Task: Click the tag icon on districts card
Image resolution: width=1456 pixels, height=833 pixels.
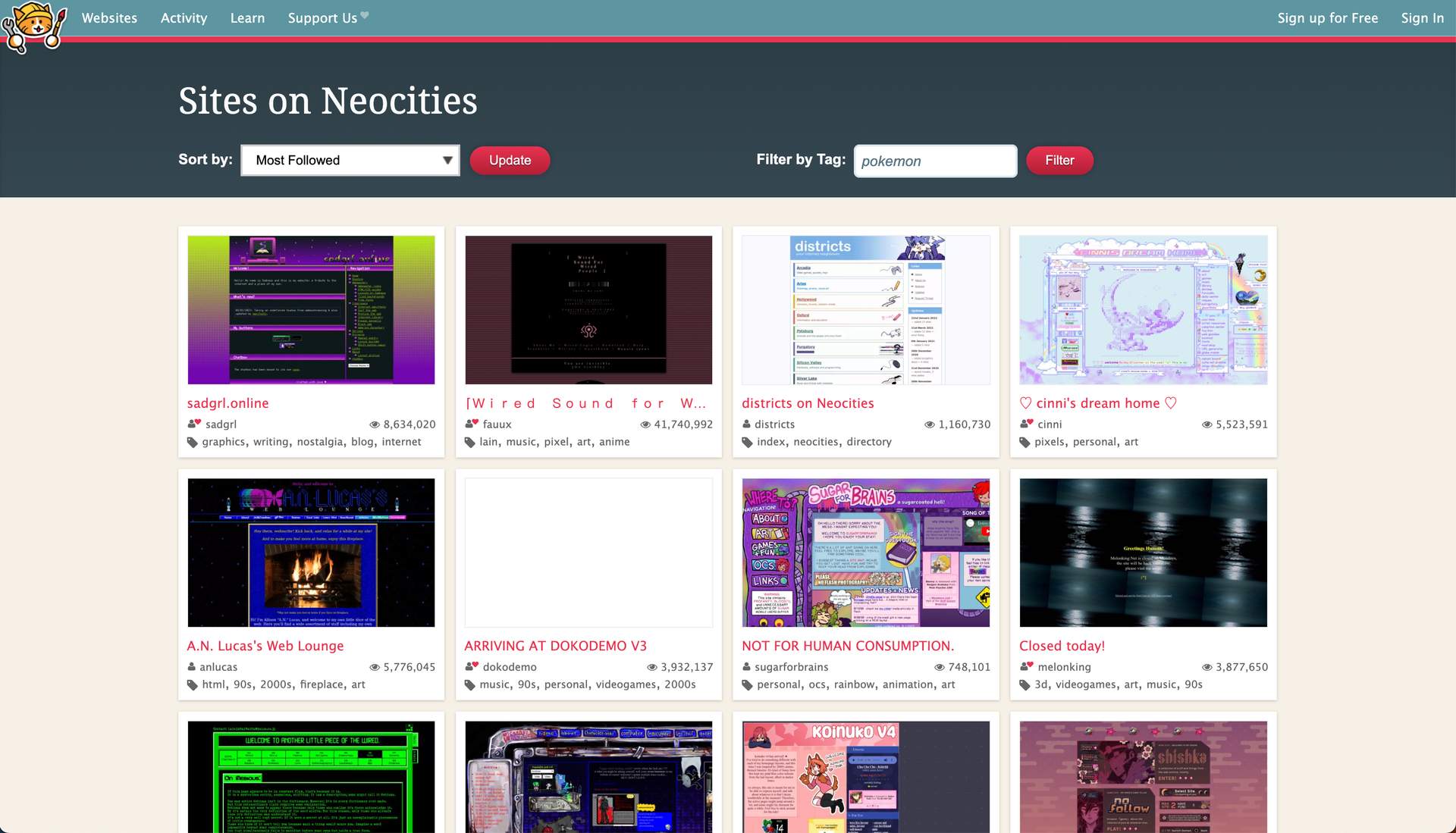Action: pos(748,443)
